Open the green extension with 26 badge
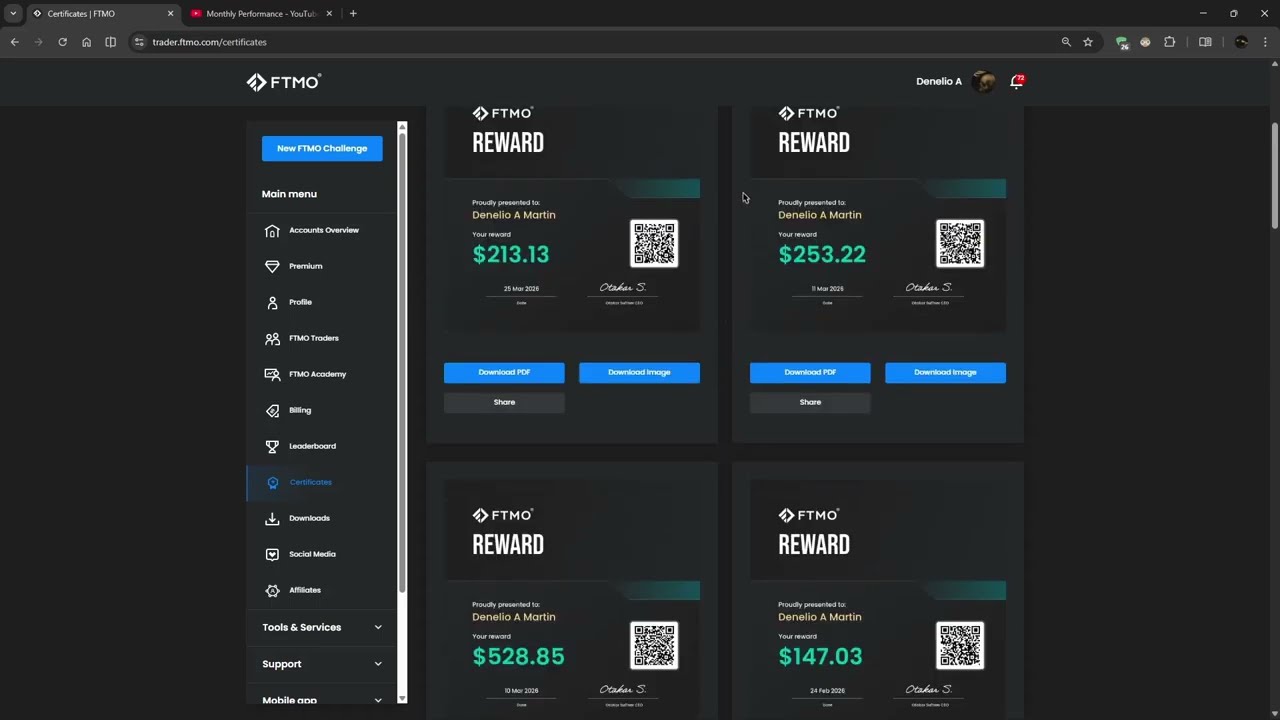This screenshot has height=720, width=1280. click(1122, 42)
